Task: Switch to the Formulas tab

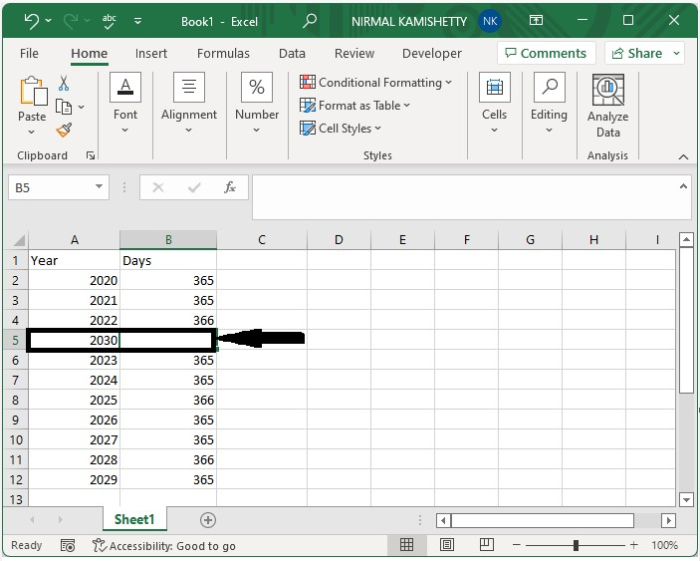Action: click(223, 54)
